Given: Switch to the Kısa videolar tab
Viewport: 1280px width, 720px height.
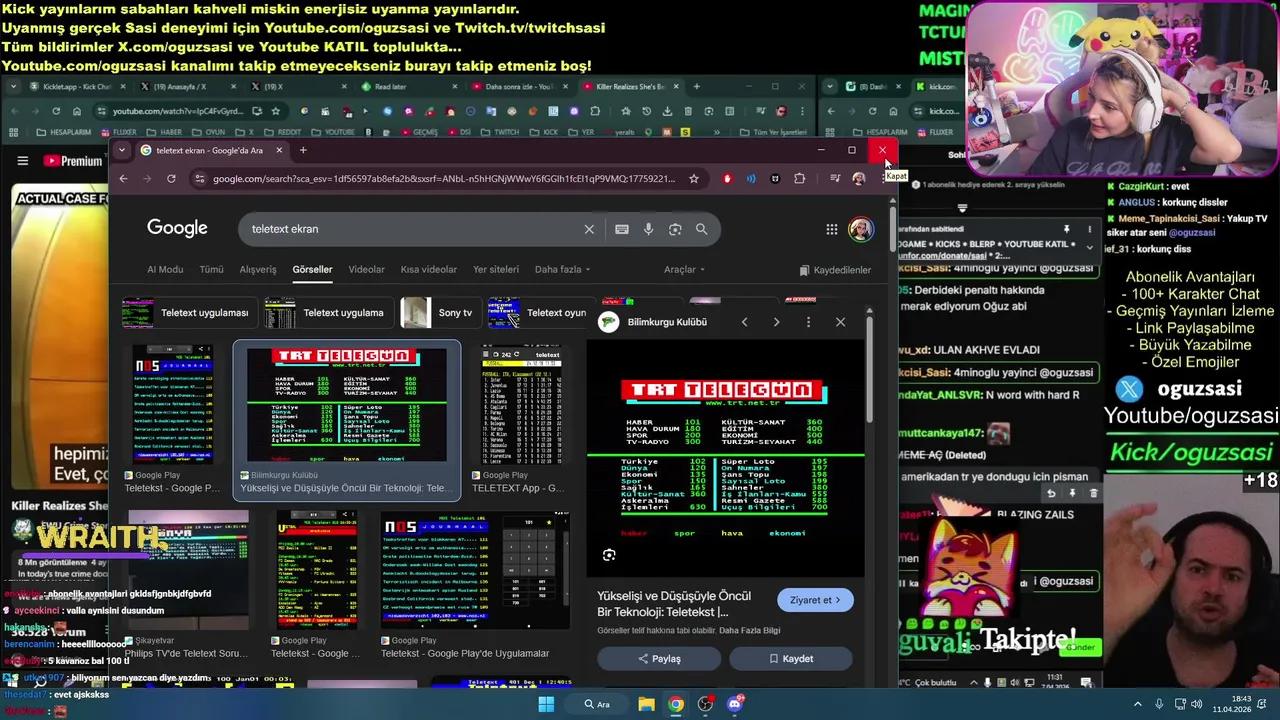Looking at the screenshot, I should pyautogui.click(x=429, y=269).
